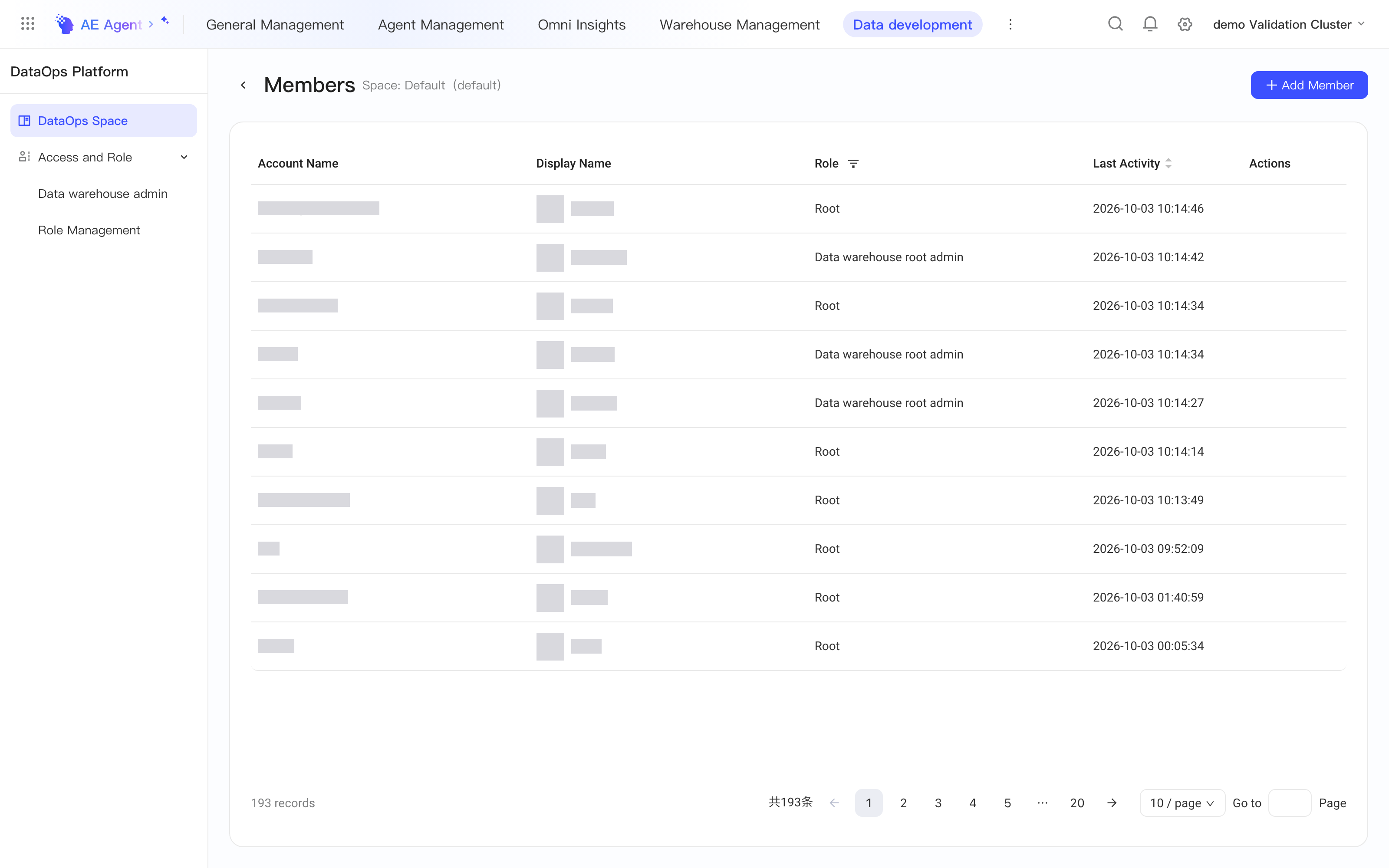Click the 2026-10-03 10:14:42 activity cell
The image size is (1389, 868).
pos(1148,257)
